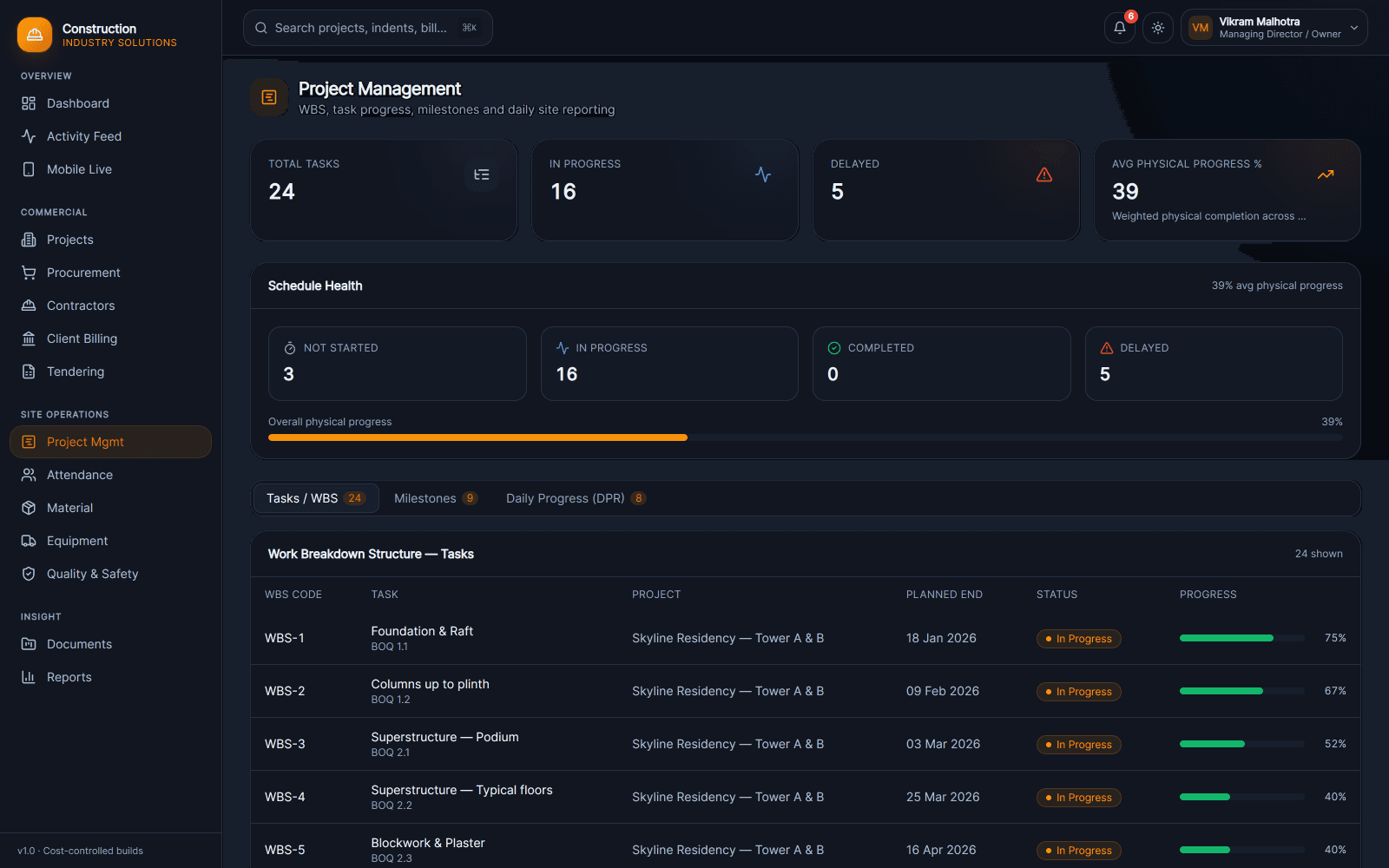Click the Material box icon
Screen dimensions: 1389x868
(x=29, y=508)
